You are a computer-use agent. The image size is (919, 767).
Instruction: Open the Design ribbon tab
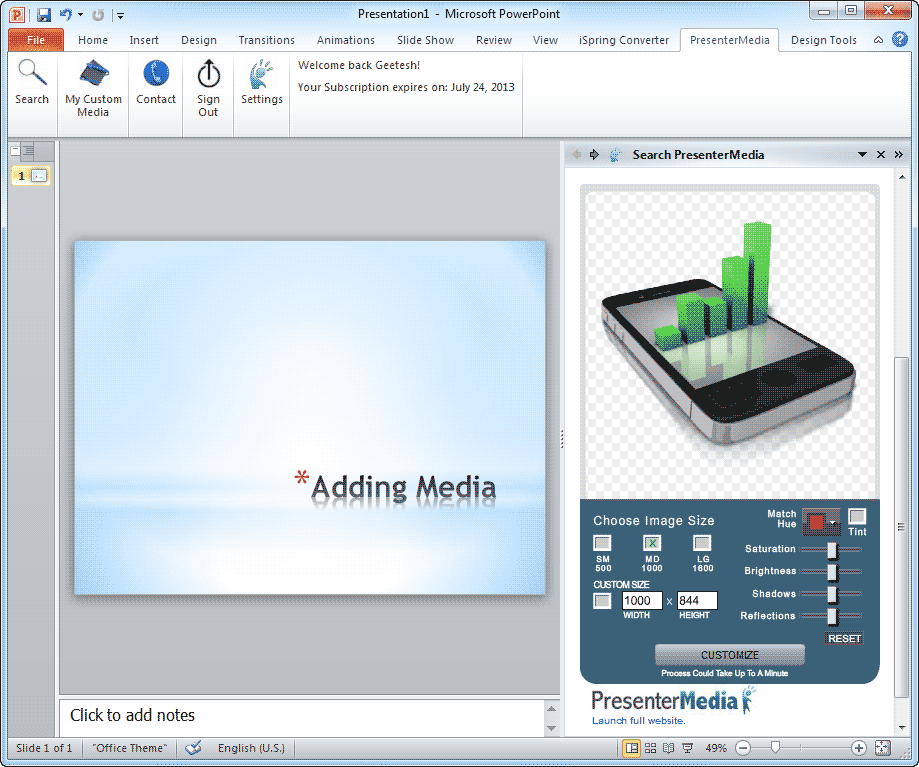coord(199,40)
